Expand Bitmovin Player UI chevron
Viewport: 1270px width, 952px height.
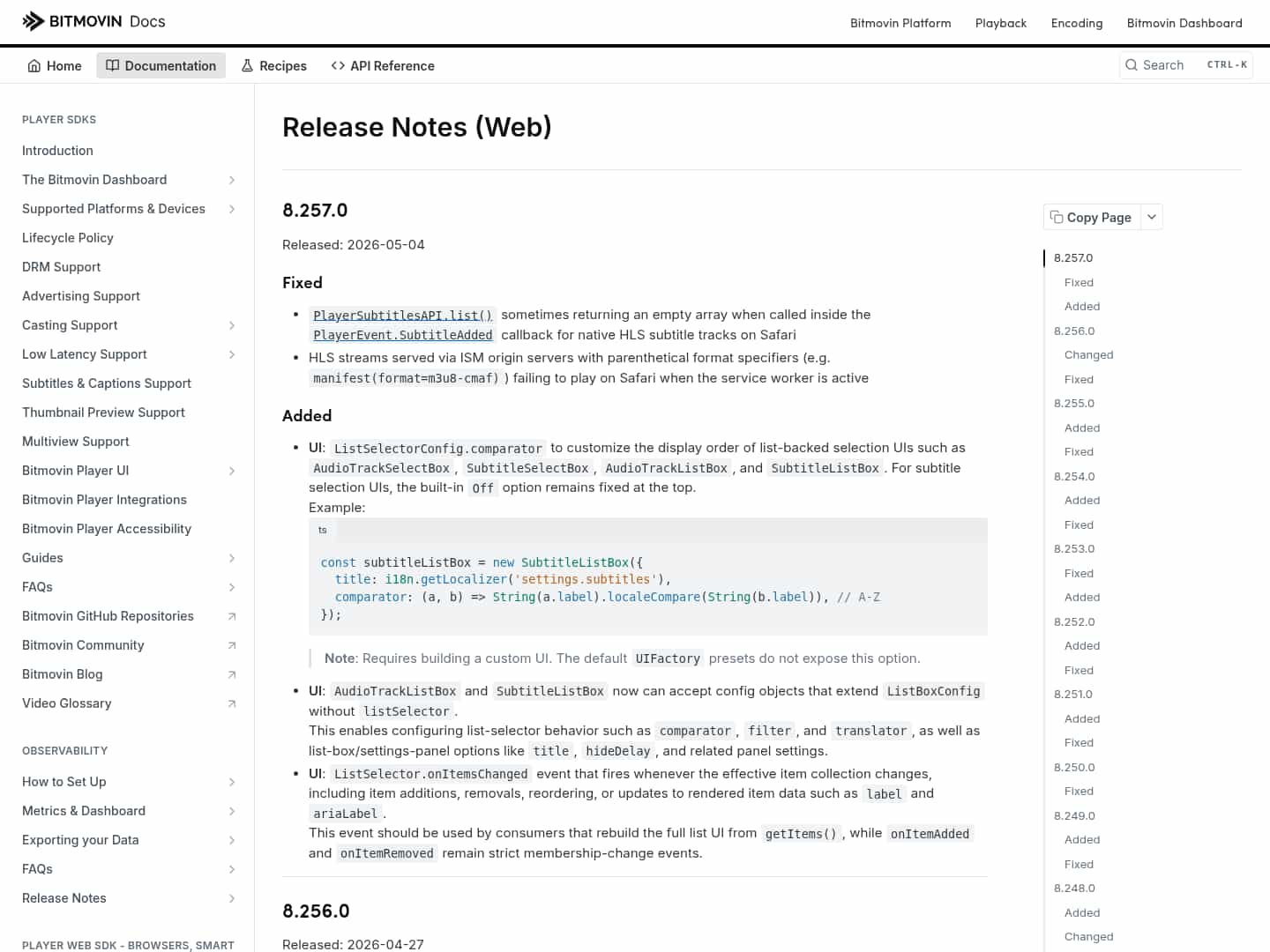pos(232,471)
